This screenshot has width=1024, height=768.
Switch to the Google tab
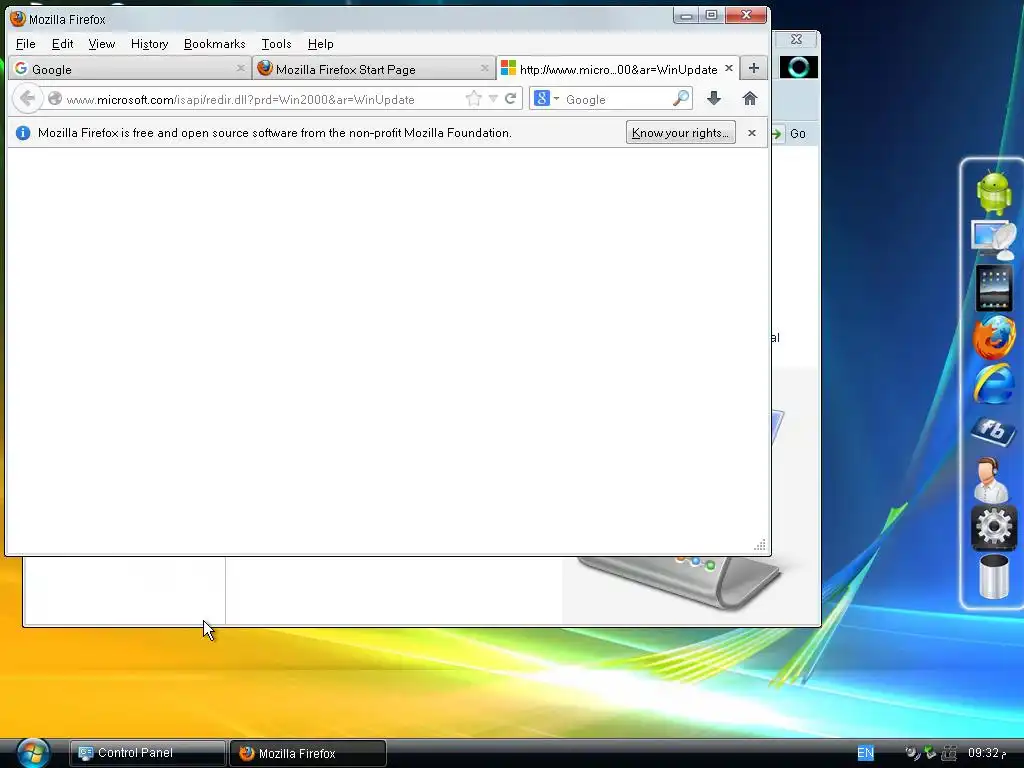point(130,69)
